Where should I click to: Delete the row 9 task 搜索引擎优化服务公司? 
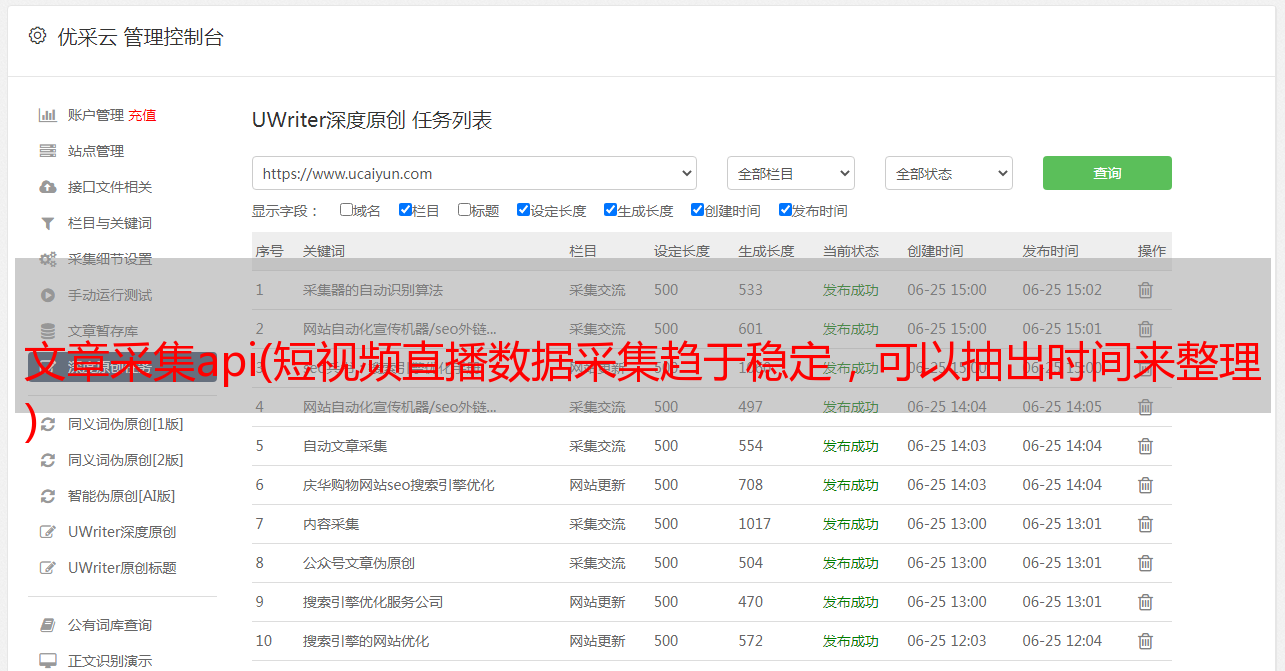1146,602
